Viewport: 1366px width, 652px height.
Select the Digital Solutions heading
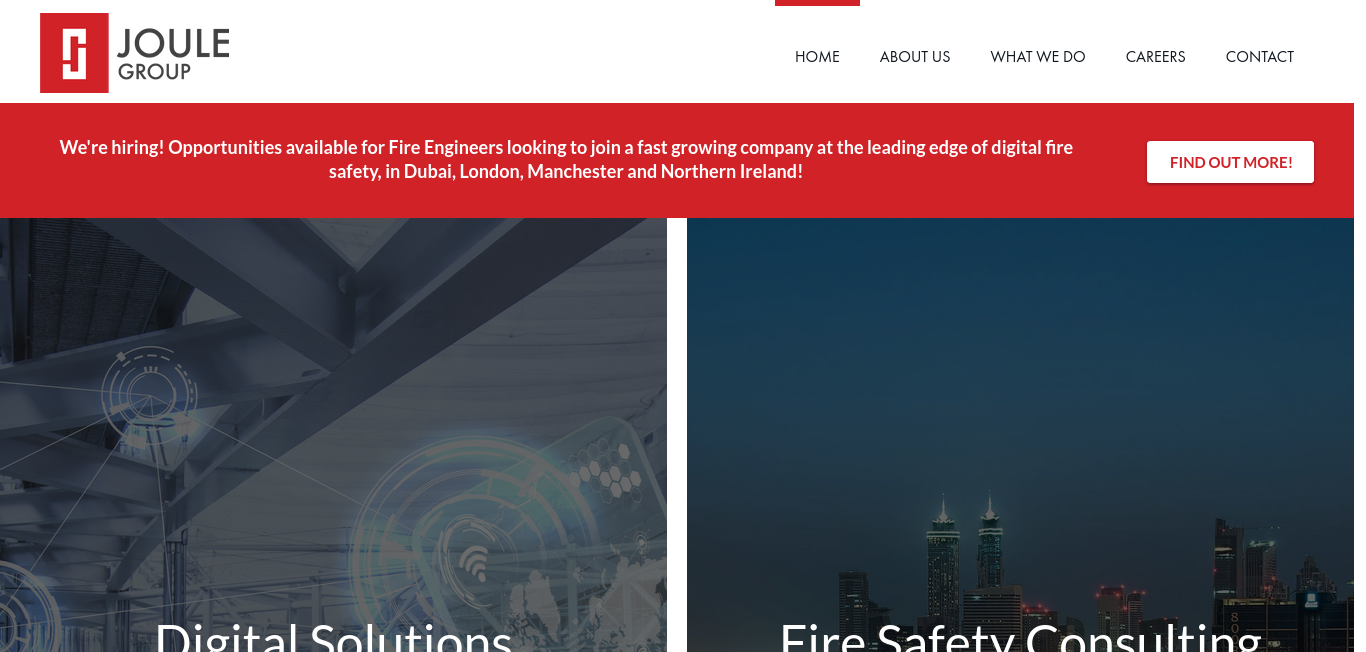333,635
